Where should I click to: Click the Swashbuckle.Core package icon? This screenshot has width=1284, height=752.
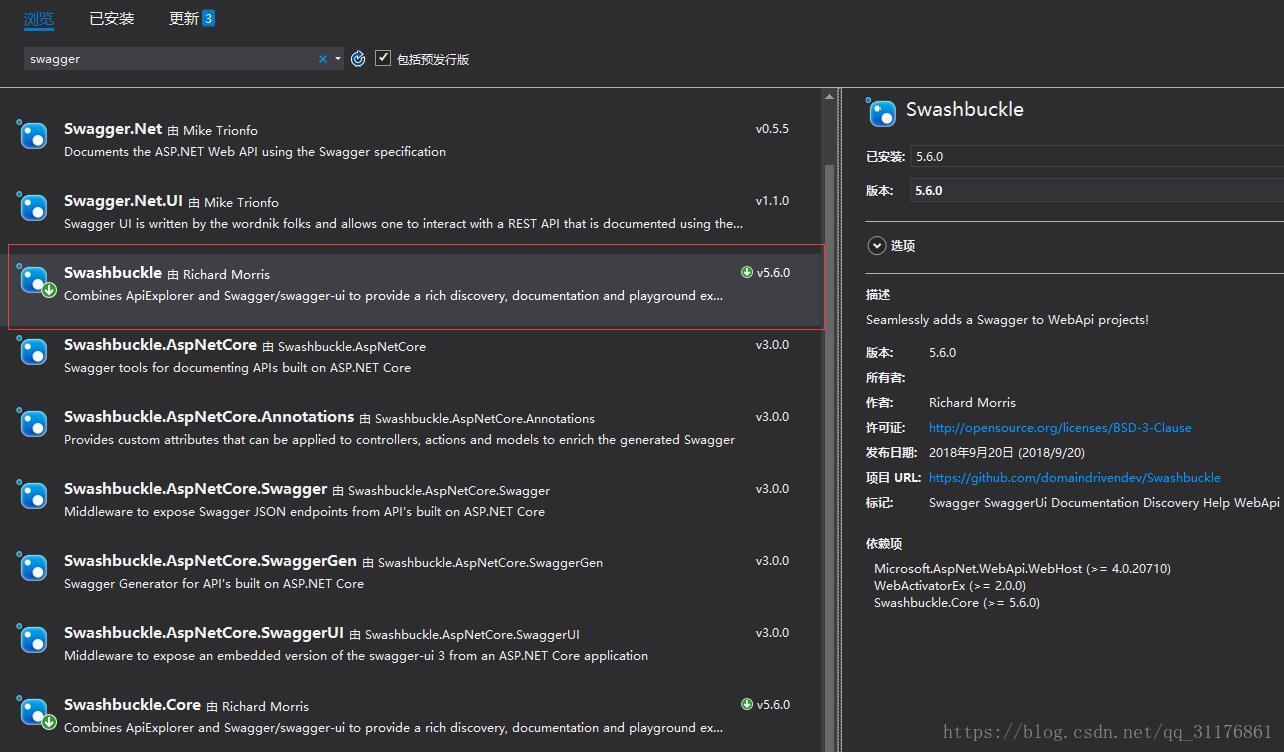[x=36, y=713]
